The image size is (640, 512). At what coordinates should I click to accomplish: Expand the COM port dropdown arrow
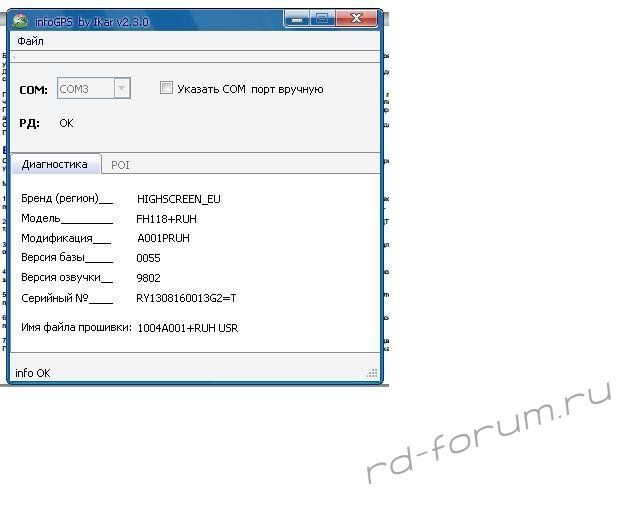click(x=121, y=89)
